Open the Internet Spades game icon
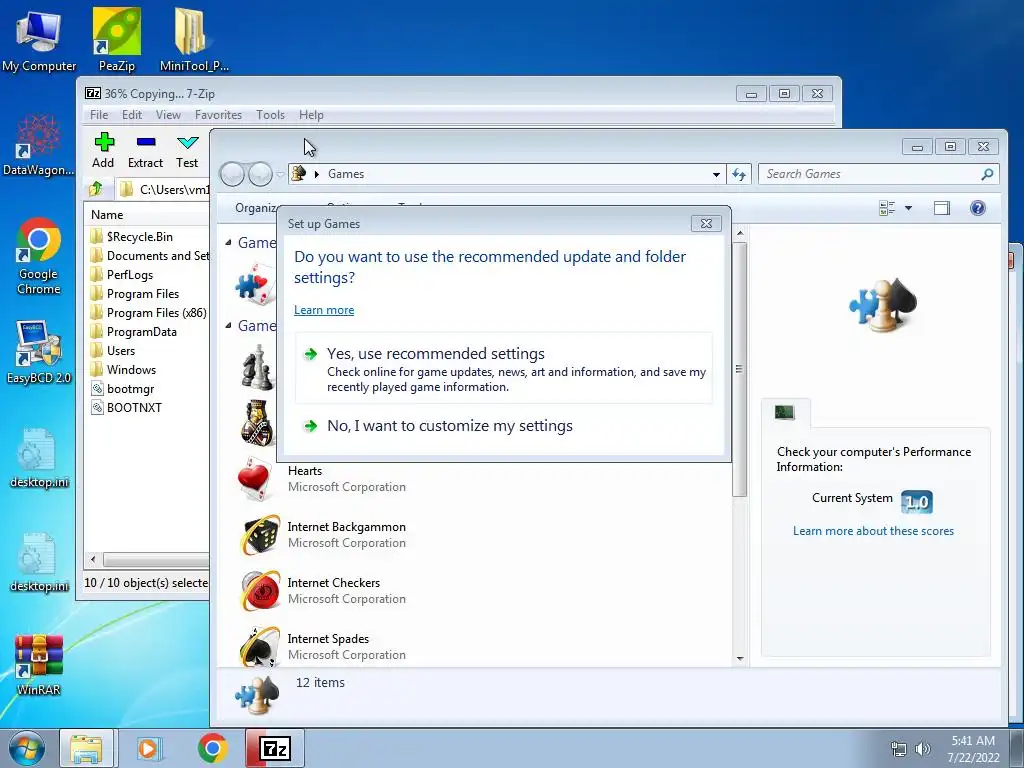The width and height of the screenshot is (1024, 768). pyautogui.click(x=259, y=647)
